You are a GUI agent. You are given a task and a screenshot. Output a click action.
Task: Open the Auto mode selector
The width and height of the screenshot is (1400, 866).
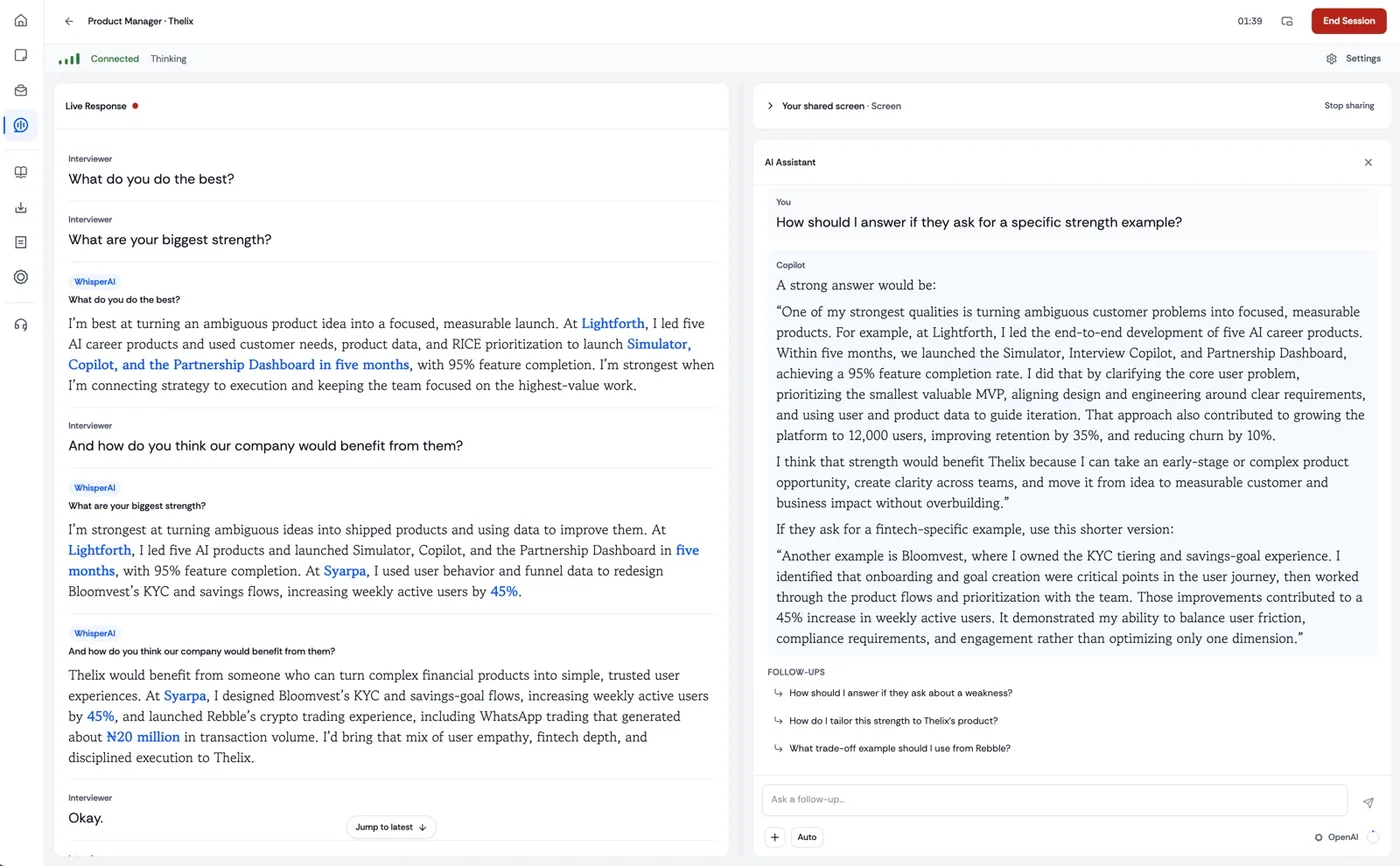tap(807, 837)
